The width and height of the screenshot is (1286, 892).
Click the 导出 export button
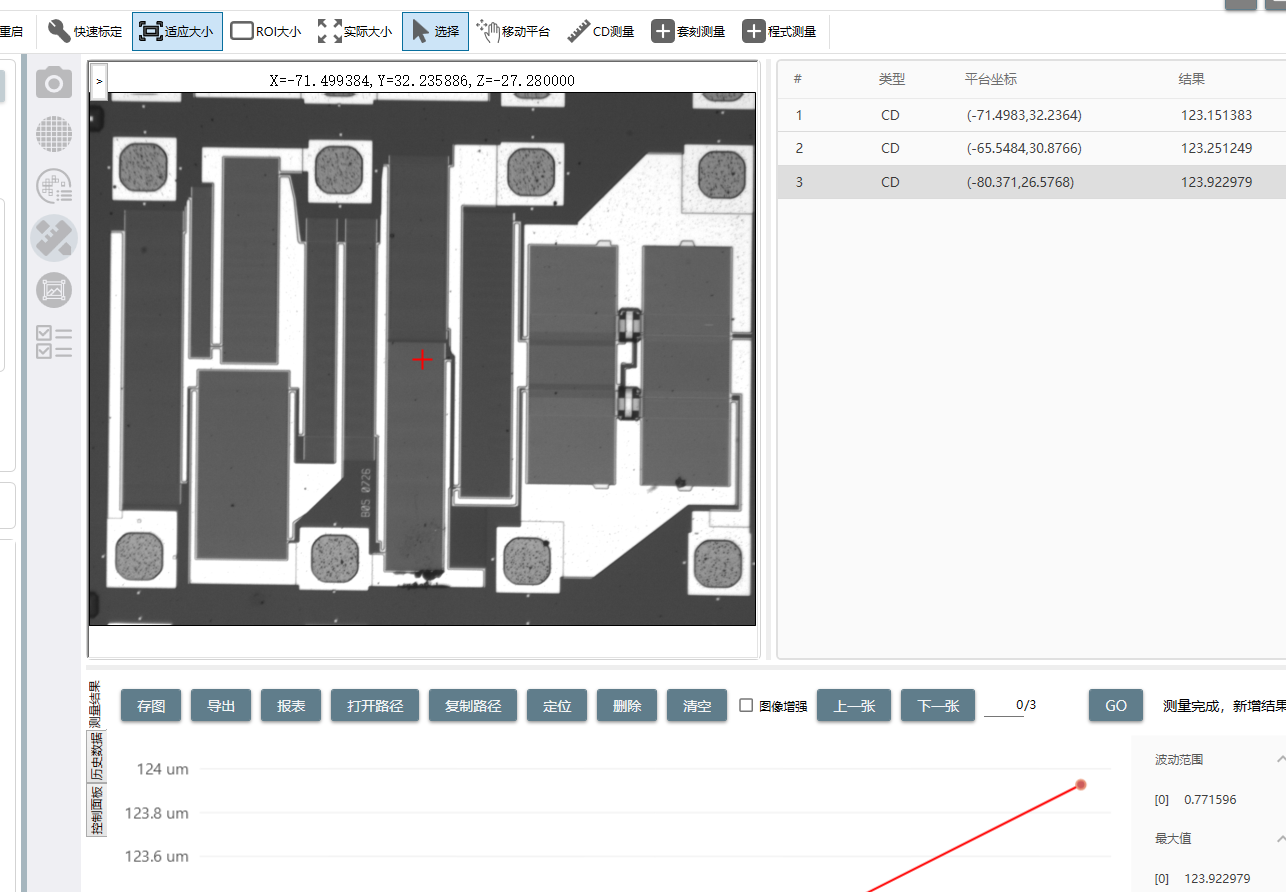point(221,705)
